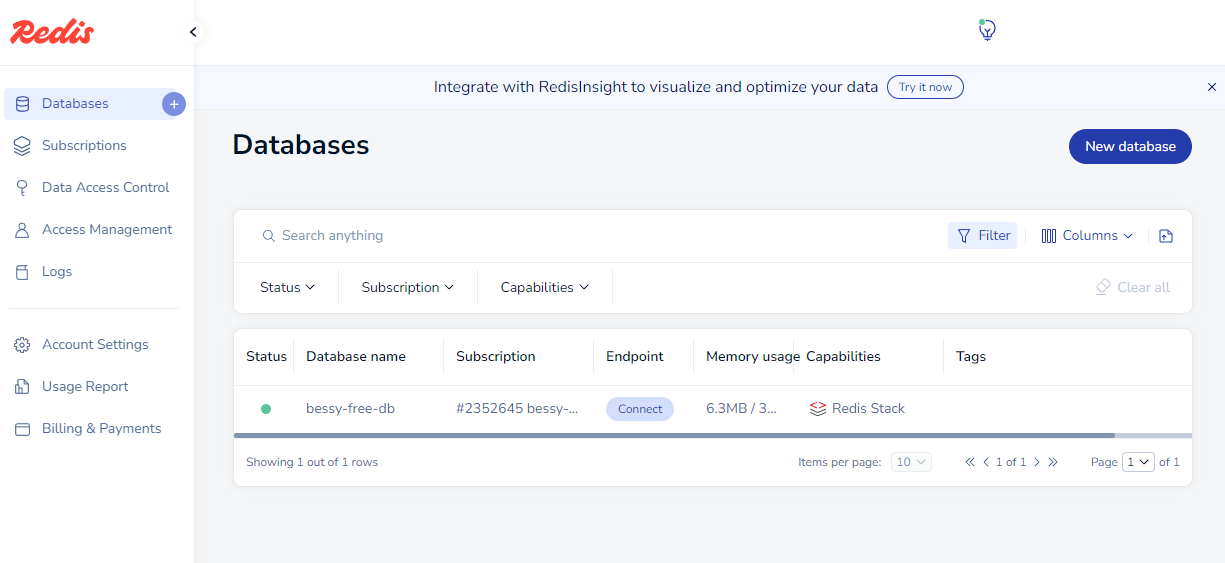Image resolution: width=1225 pixels, height=563 pixels.
Task: Click the Redis Stack capability icon
Action: point(818,408)
